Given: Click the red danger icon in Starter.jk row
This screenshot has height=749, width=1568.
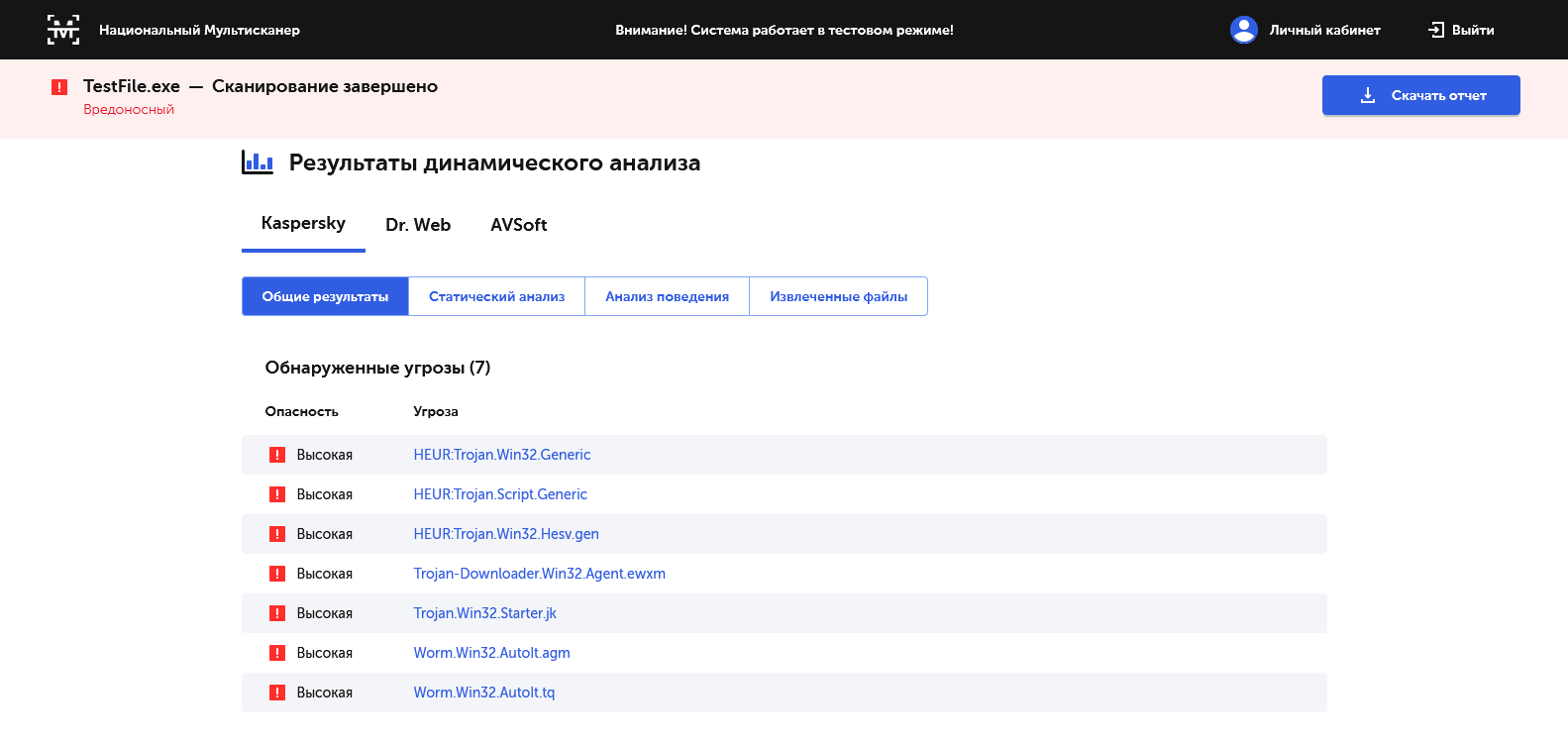Looking at the screenshot, I should [x=277, y=613].
